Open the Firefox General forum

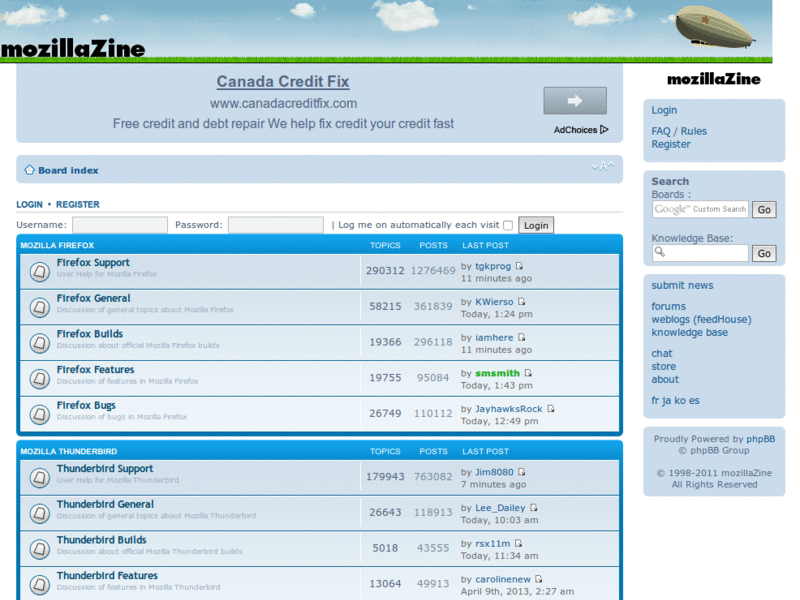(x=93, y=298)
